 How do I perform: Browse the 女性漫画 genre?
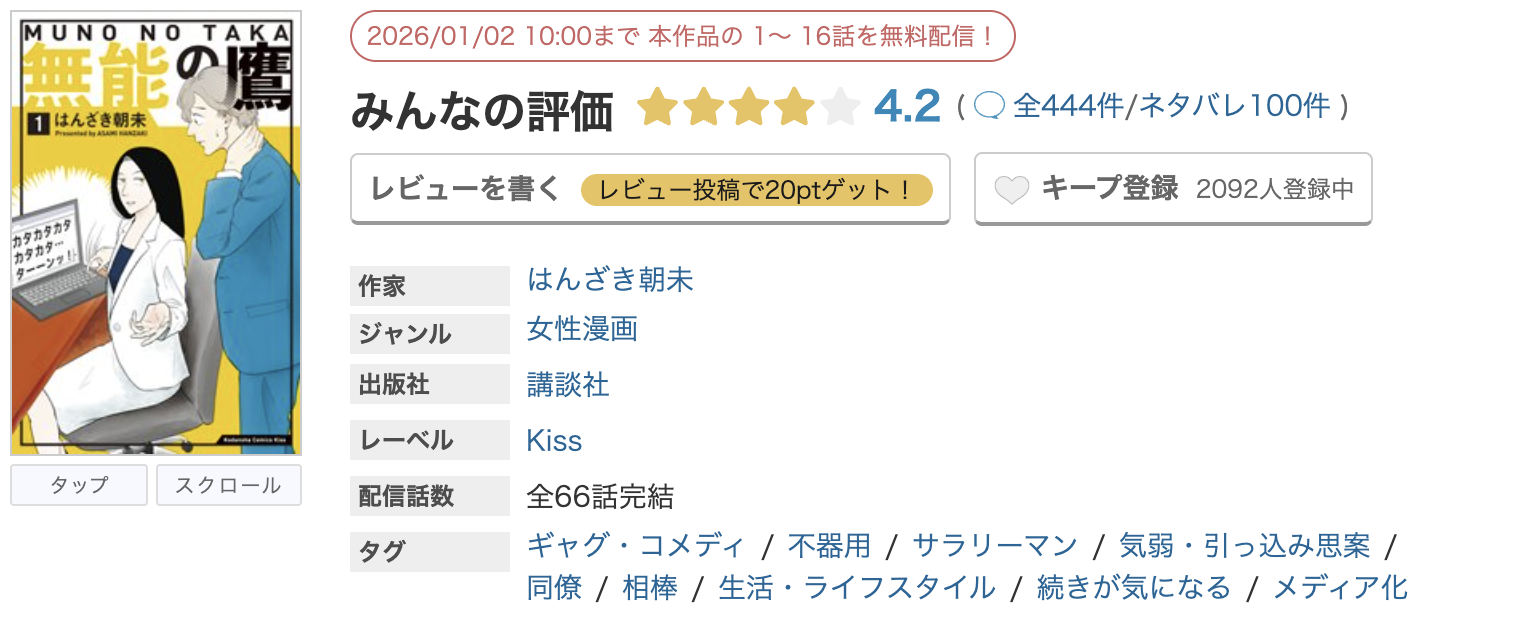coord(582,329)
